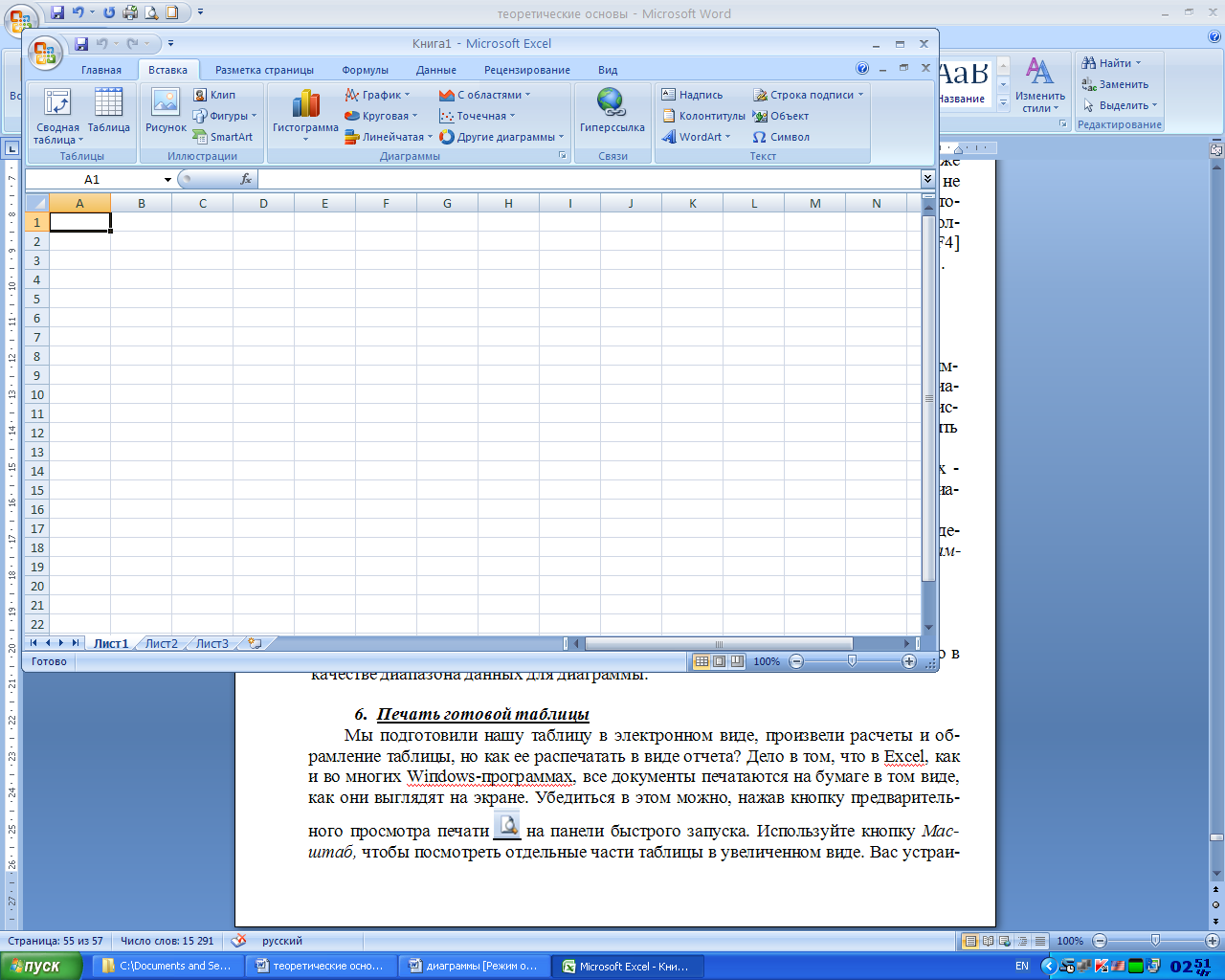Click the Select All corner of the grid

(x=36, y=203)
